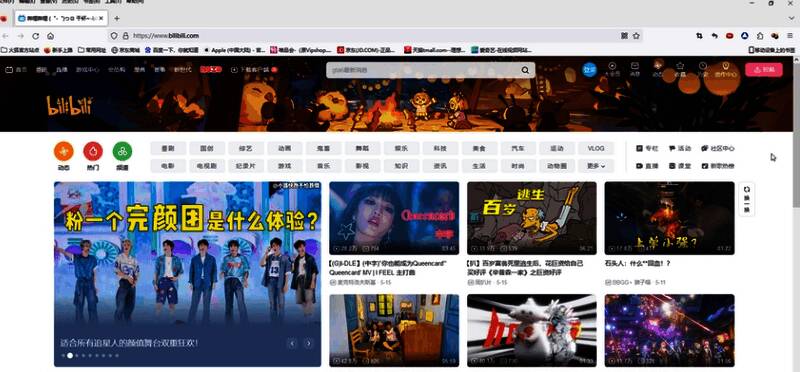
Task: Open the 课堂 link
Action: [680, 166]
